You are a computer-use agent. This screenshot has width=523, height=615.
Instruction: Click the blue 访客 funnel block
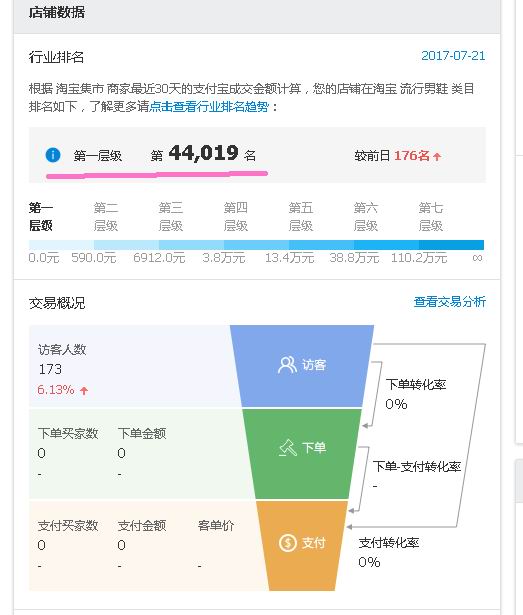(x=302, y=366)
